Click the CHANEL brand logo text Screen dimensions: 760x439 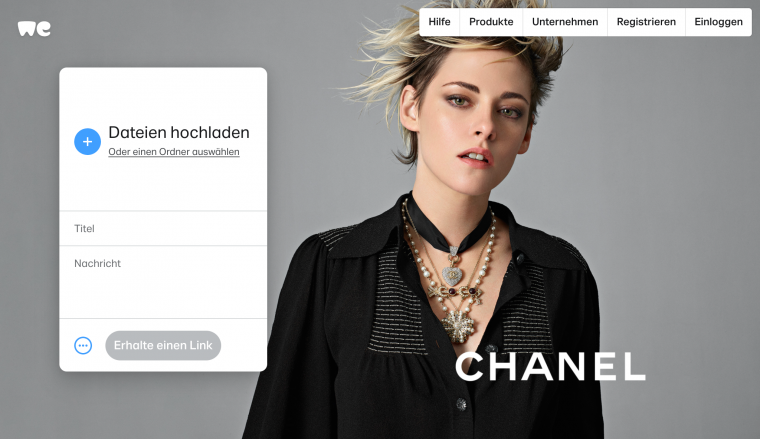pyautogui.click(x=550, y=367)
